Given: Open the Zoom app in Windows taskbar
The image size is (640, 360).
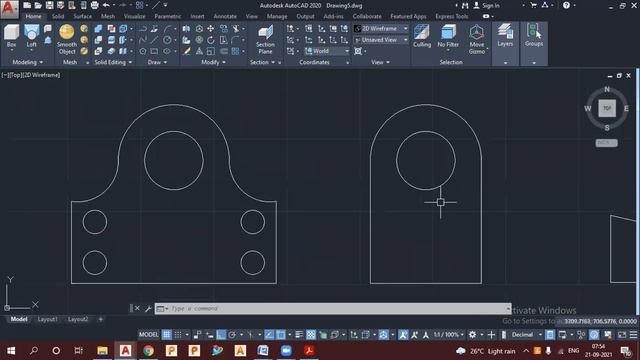Looking at the screenshot, I should (x=286, y=351).
